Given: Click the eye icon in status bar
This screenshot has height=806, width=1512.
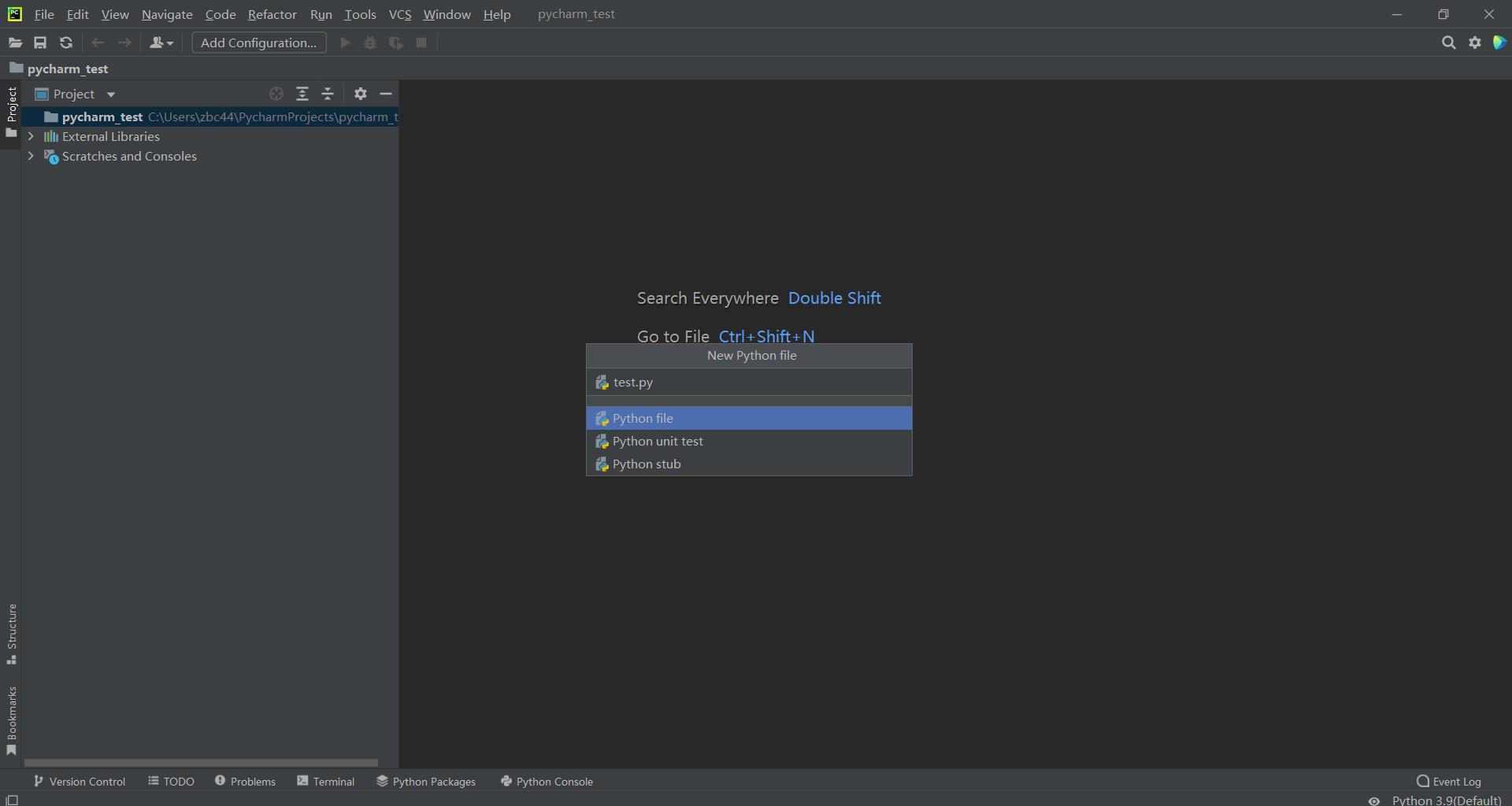Looking at the screenshot, I should click(1374, 800).
